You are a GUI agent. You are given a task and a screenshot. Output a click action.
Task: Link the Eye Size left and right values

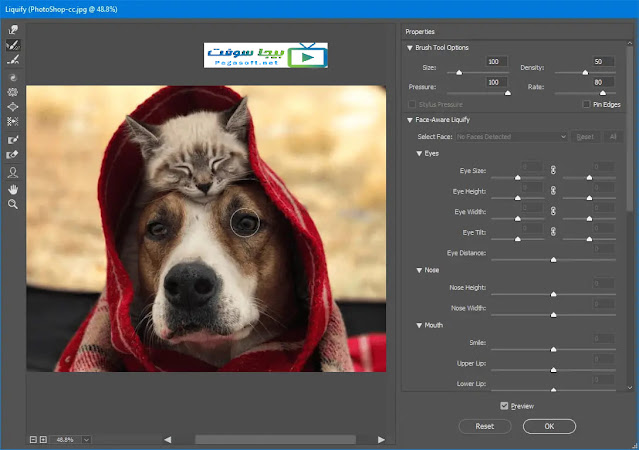click(552, 170)
